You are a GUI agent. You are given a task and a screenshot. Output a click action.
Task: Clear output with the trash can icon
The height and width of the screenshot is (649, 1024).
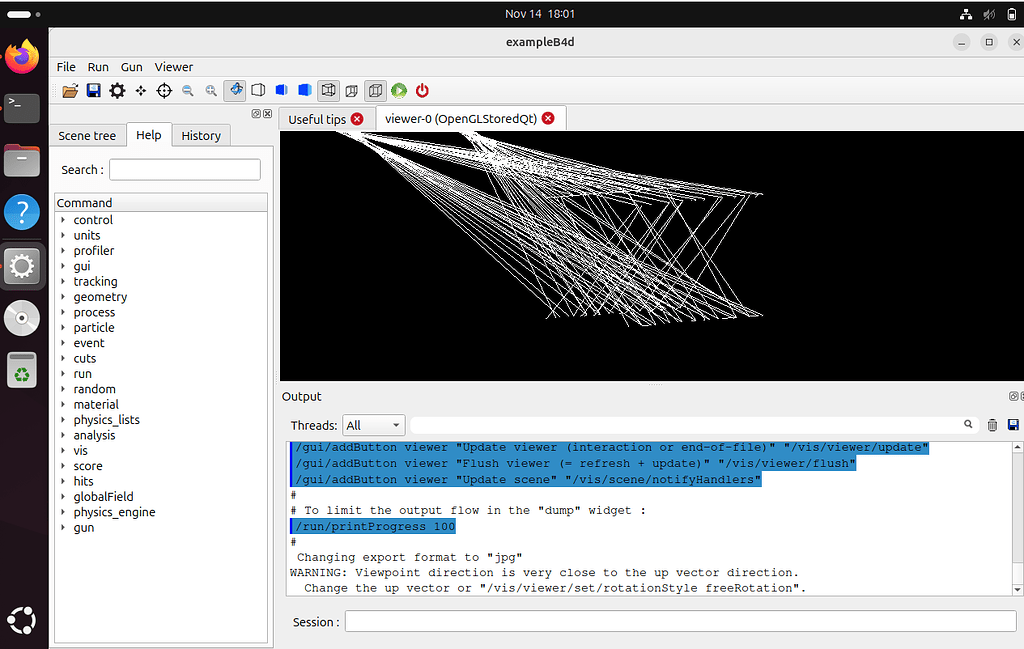(x=992, y=425)
